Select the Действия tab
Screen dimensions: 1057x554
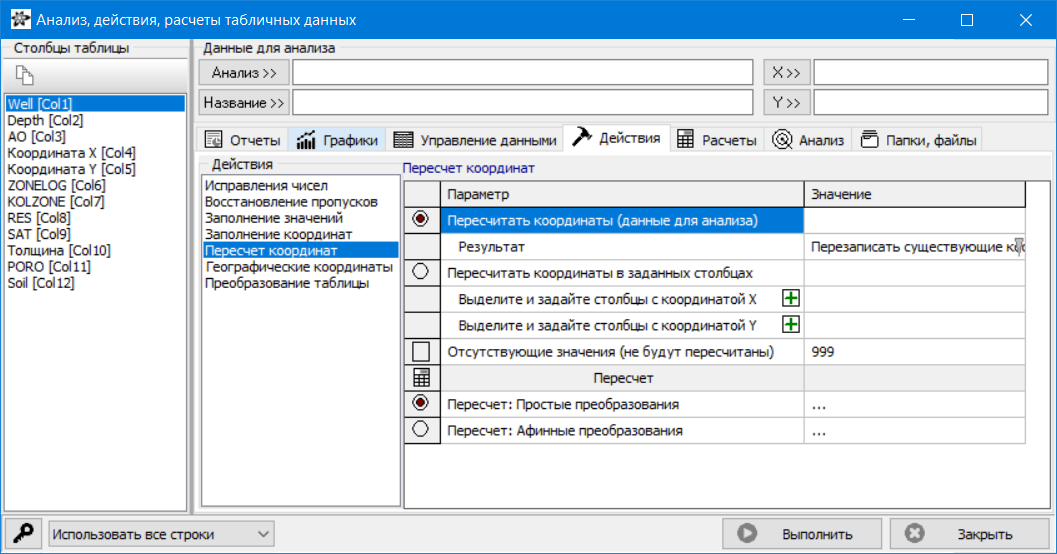pos(616,138)
